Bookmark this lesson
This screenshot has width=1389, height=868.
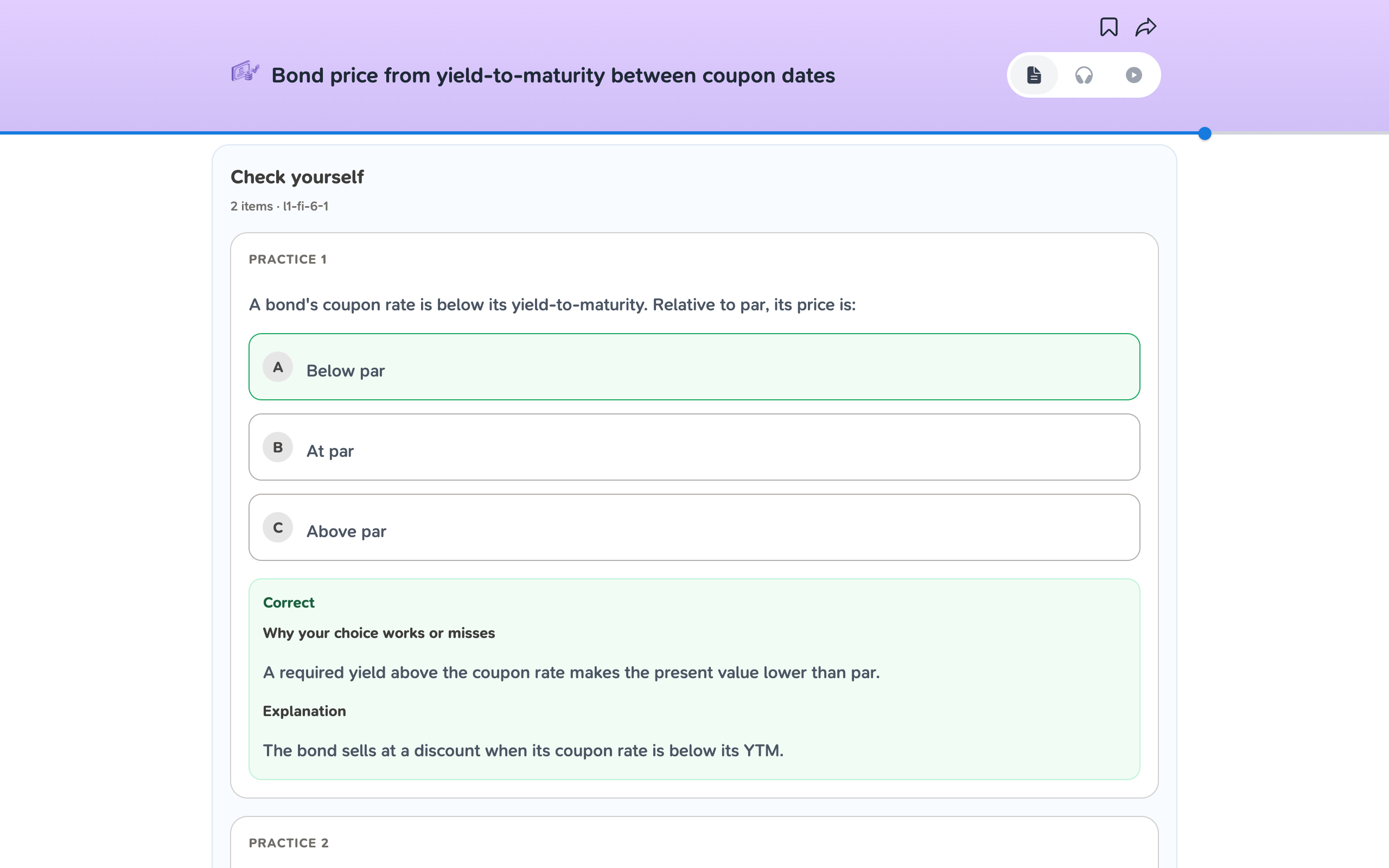click(1108, 27)
